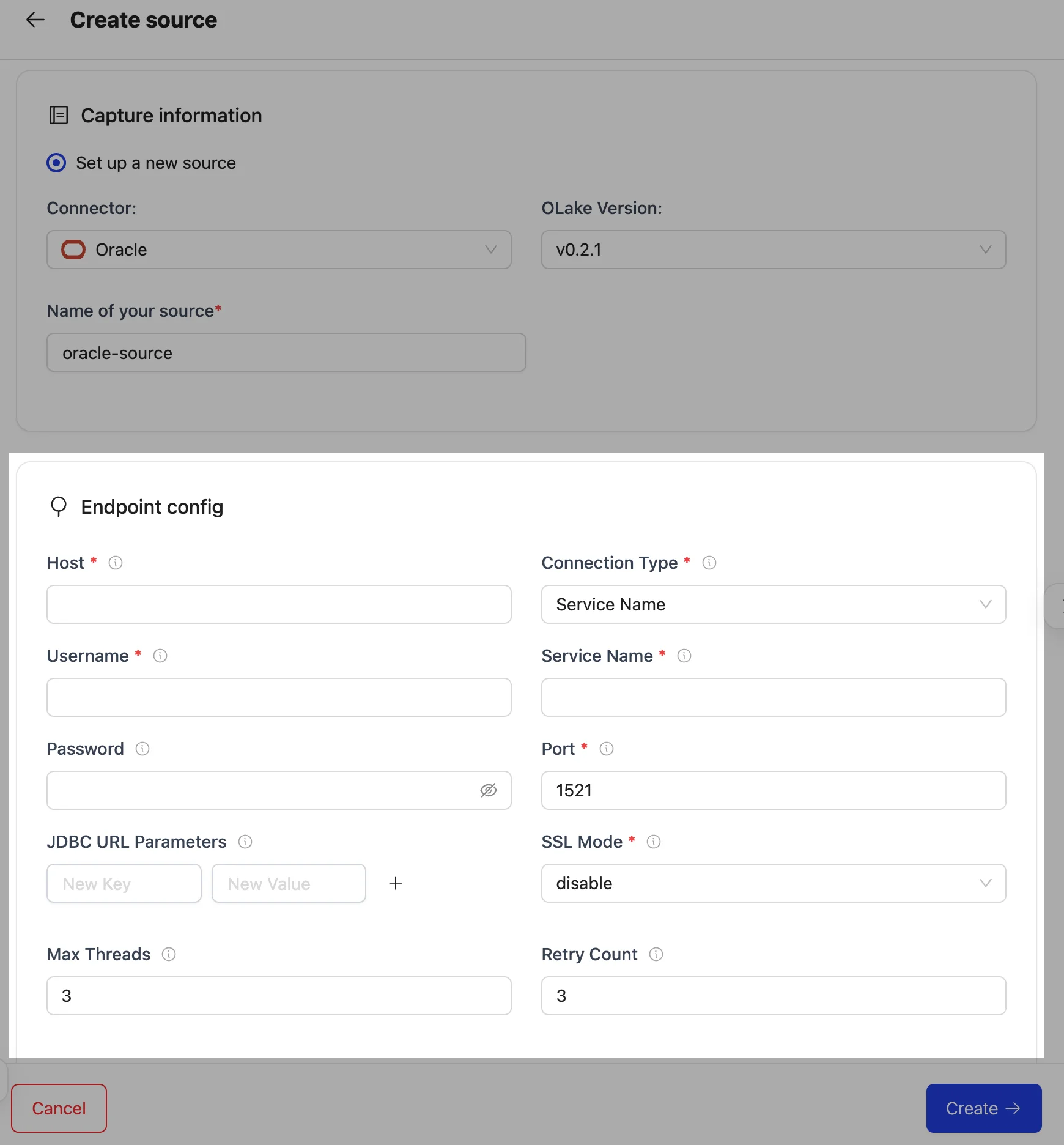
Task: Focus the New Key input field
Action: click(x=124, y=883)
